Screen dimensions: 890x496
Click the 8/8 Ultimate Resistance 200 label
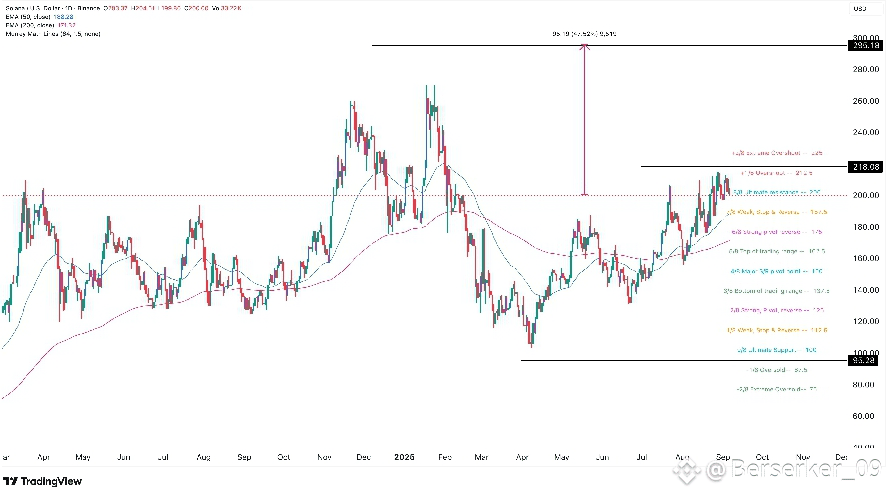tap(777, 192)
